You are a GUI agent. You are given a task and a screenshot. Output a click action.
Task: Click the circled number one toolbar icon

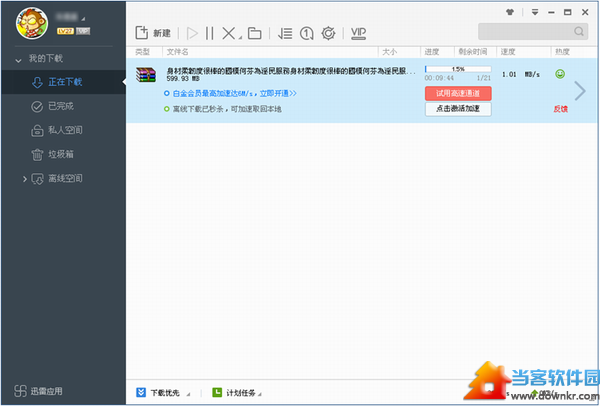point(307,33)
